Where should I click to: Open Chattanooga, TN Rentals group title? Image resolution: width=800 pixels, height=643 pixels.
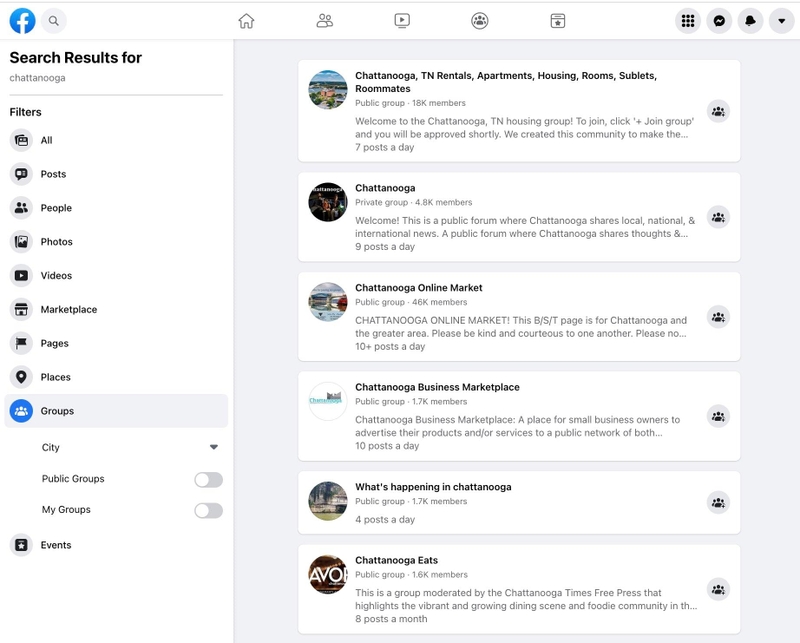click(x=506, y=82)
